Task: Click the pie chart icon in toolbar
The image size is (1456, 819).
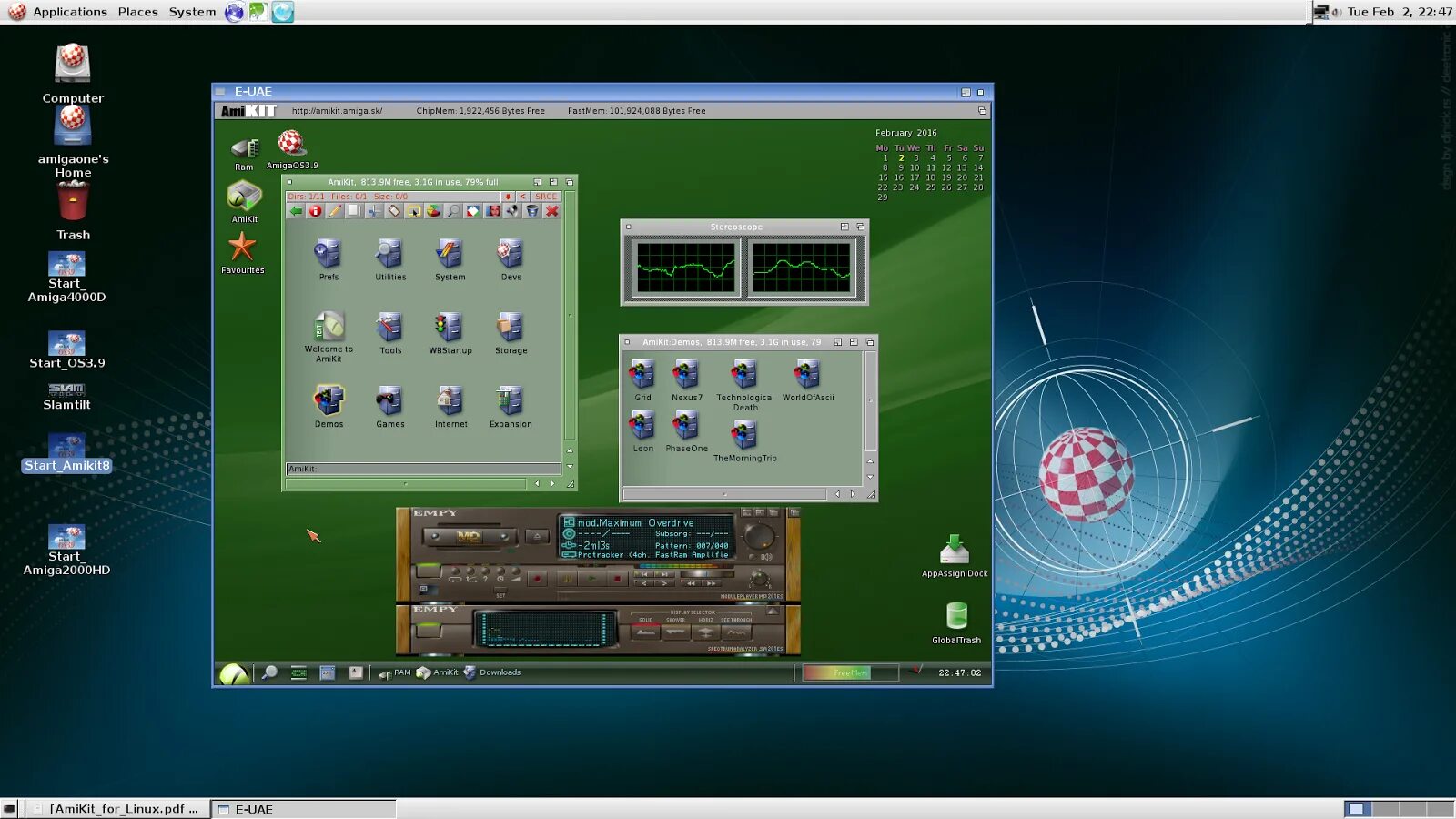Action: 434,211
